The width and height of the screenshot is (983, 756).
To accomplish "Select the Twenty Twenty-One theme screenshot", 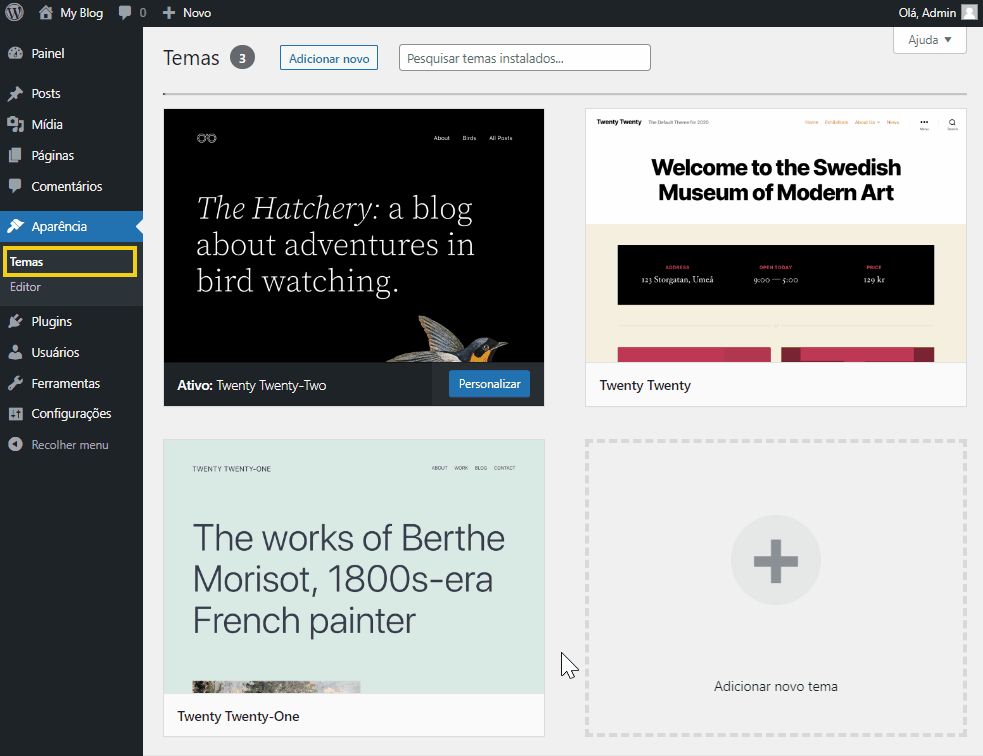I will tap(354, 567).
